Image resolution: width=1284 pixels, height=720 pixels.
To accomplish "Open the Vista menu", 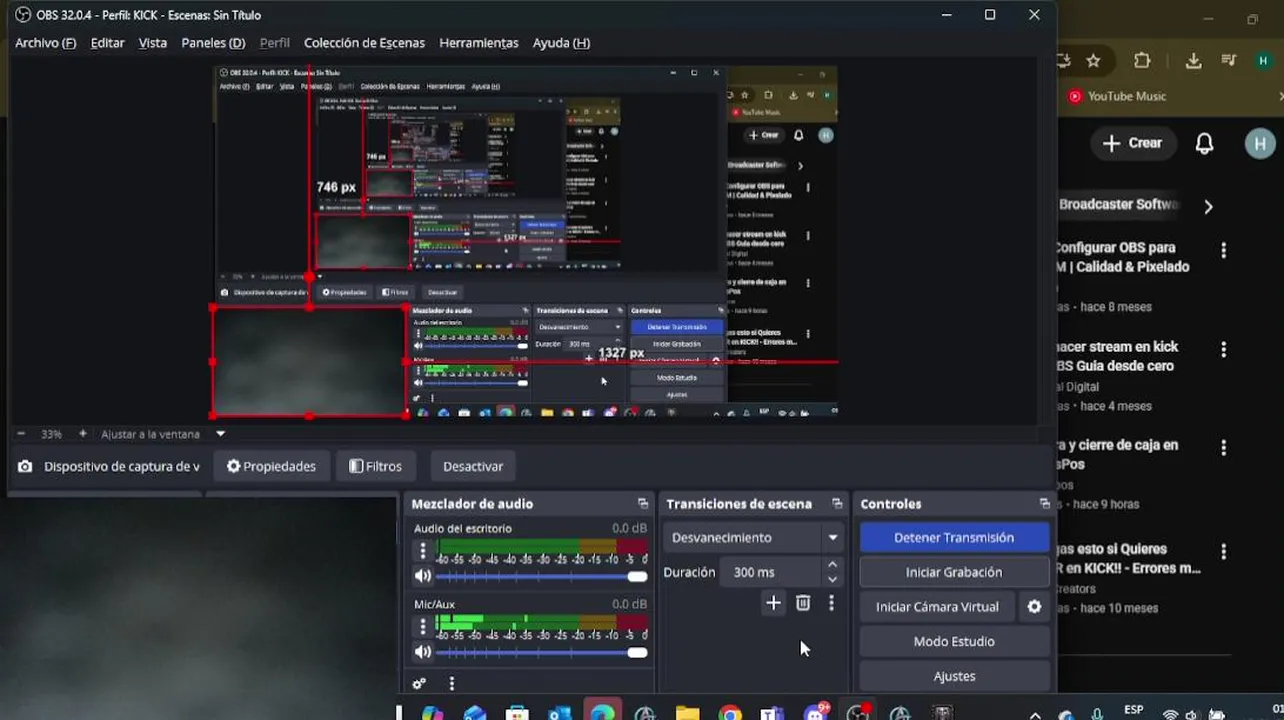I will [x=153, y=43].
